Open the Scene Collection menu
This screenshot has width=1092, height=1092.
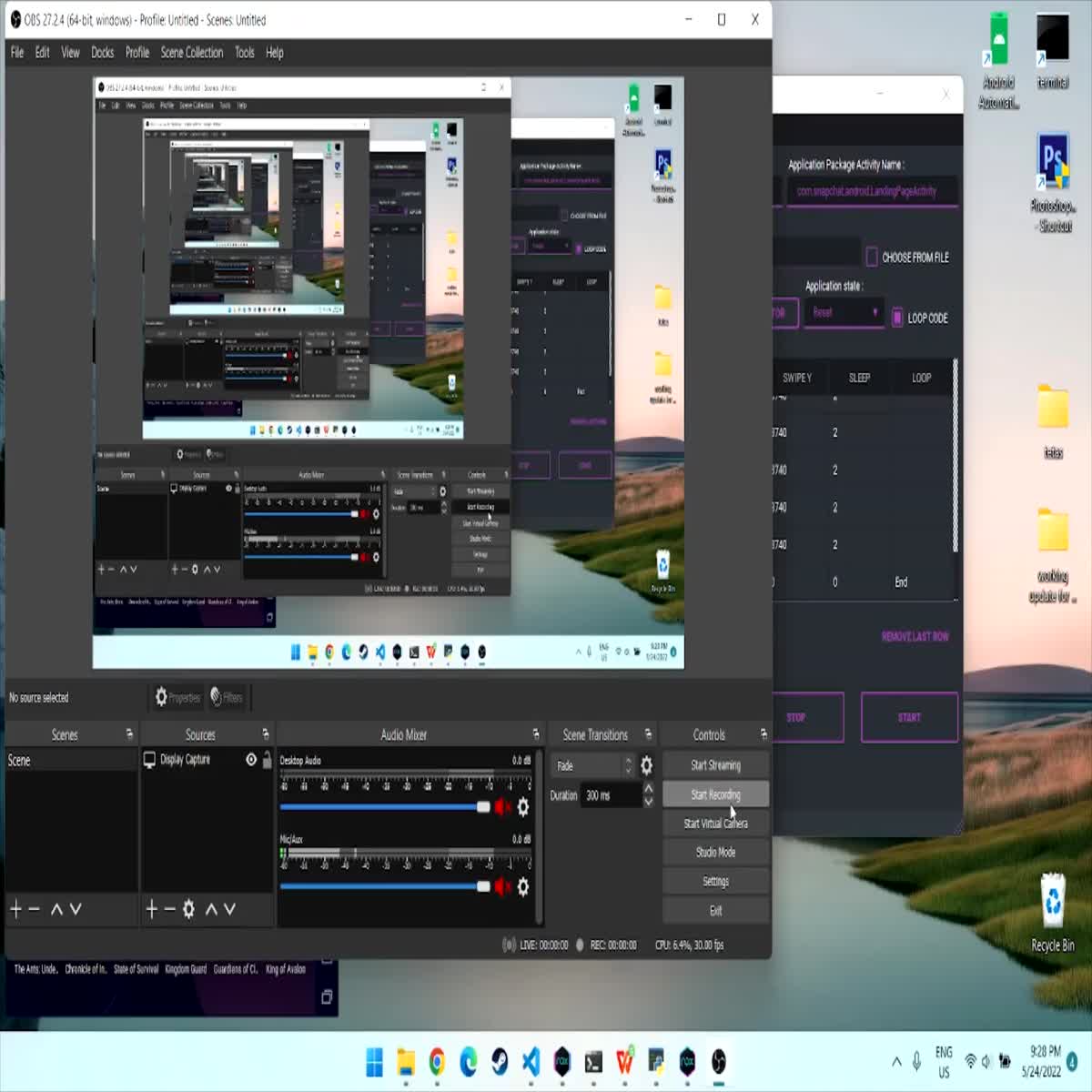(x=191, y=53)
